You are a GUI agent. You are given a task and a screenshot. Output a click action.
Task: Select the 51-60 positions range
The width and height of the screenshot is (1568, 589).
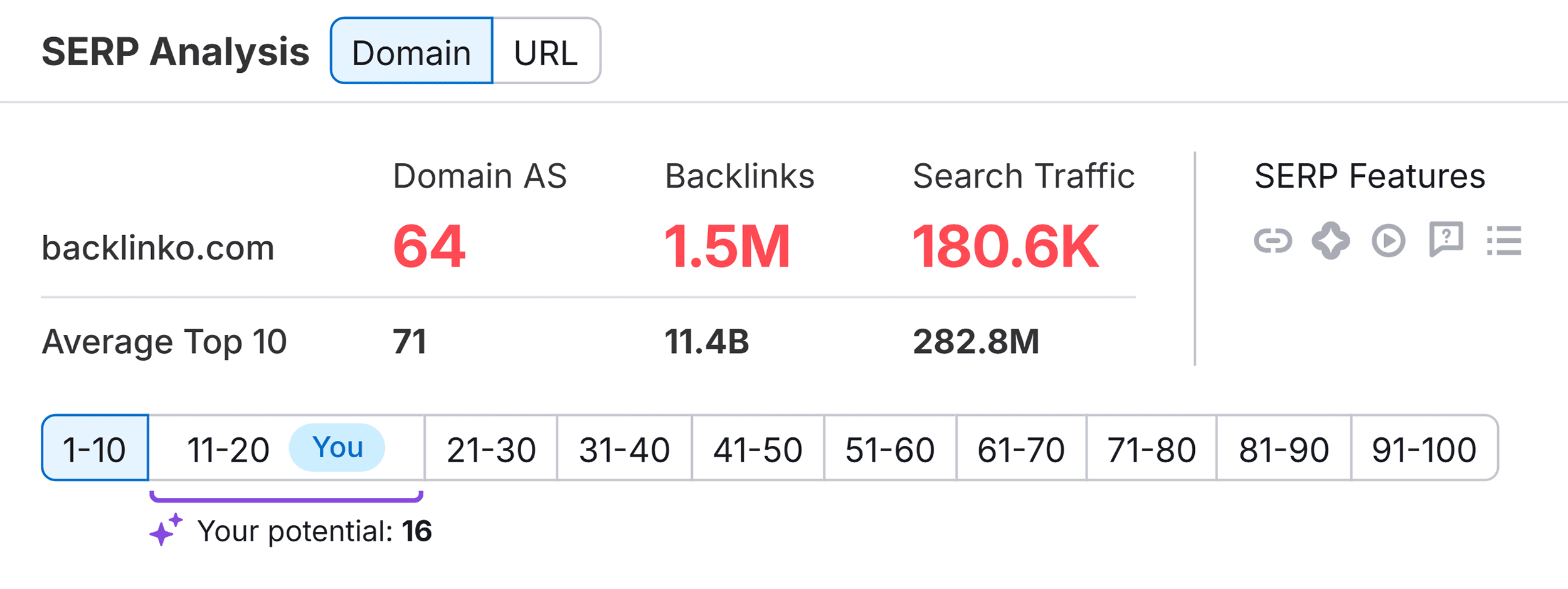pos(890,448)
